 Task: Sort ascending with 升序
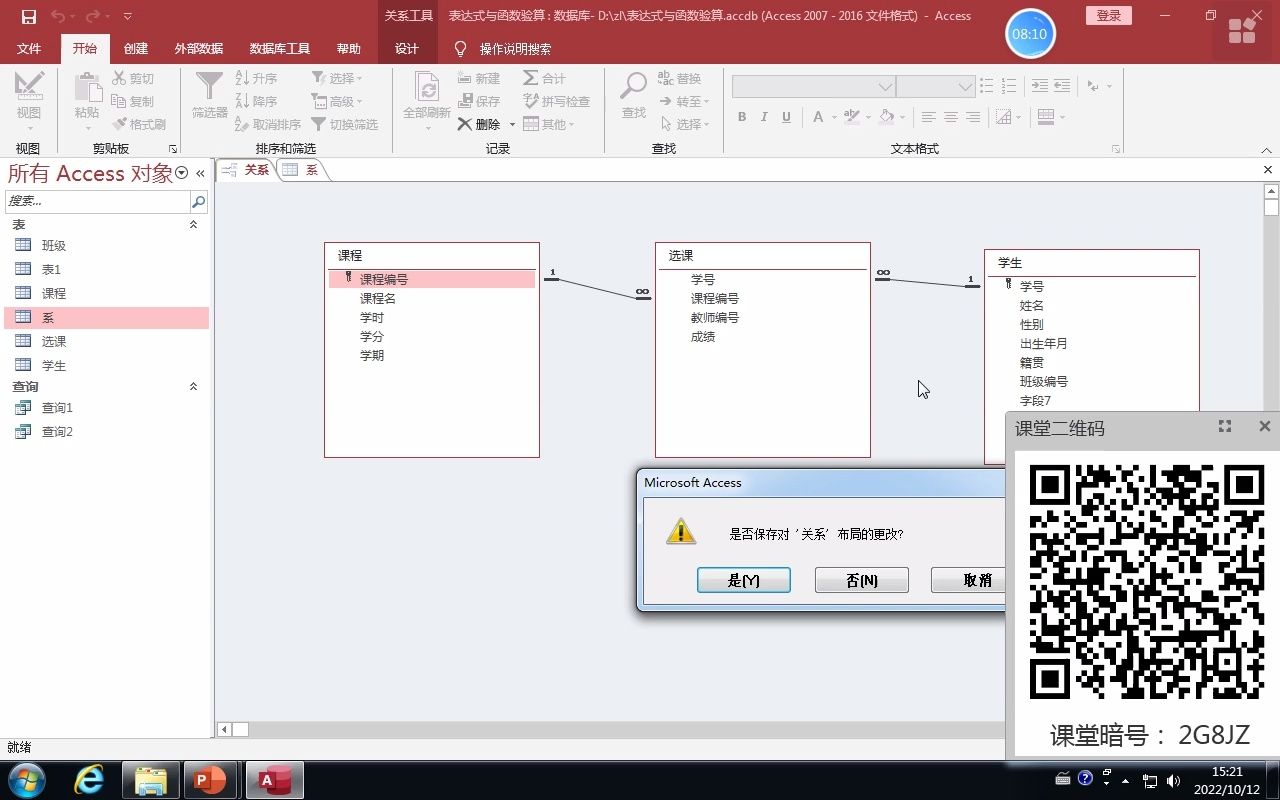tap(256, 78)
